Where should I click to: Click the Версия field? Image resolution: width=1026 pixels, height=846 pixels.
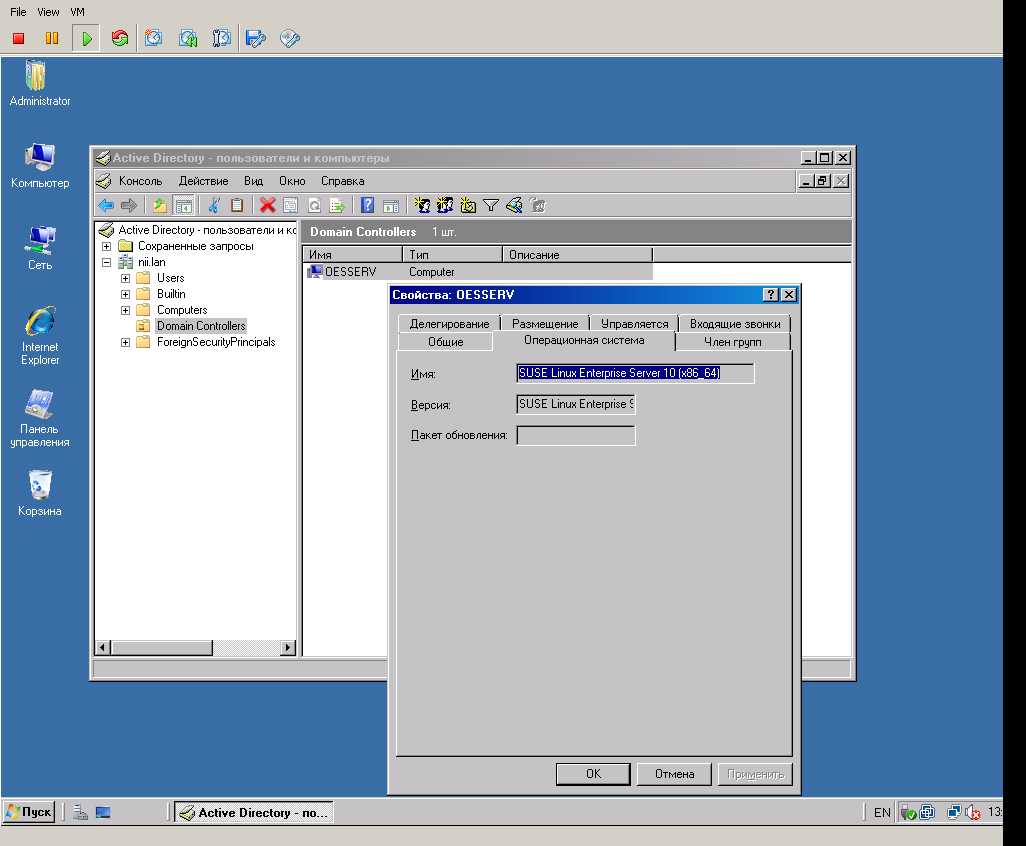[x=576, y=404]
